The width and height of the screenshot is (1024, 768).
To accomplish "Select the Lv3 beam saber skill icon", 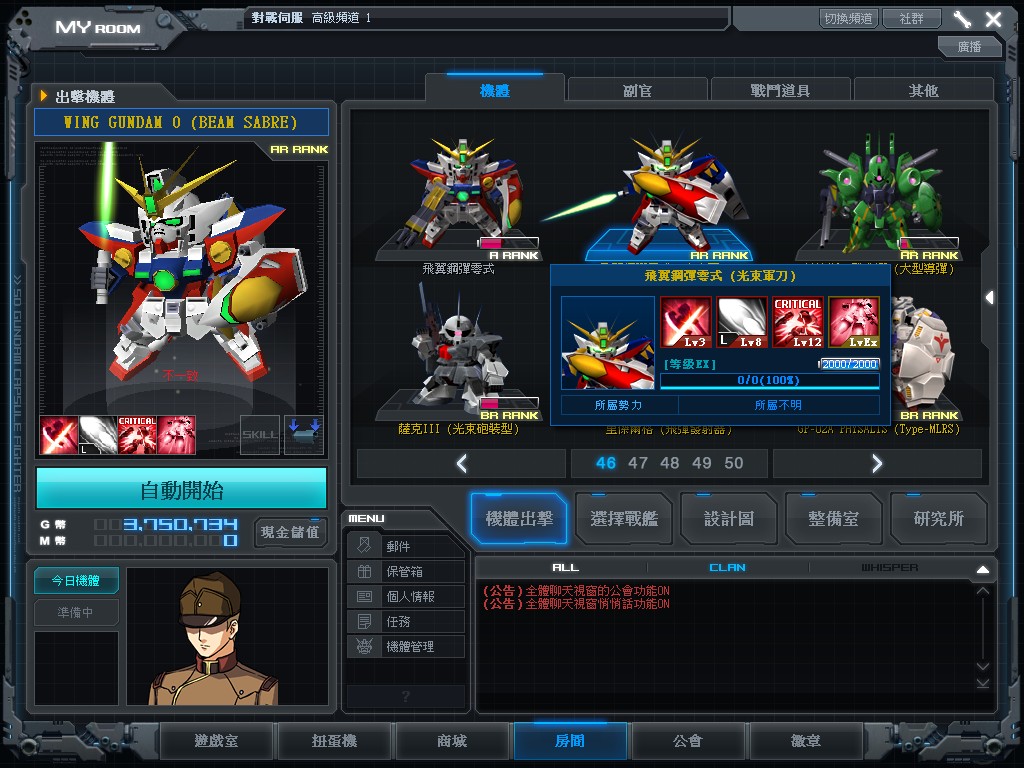I will pyautogui.click(x=686, y=322).
